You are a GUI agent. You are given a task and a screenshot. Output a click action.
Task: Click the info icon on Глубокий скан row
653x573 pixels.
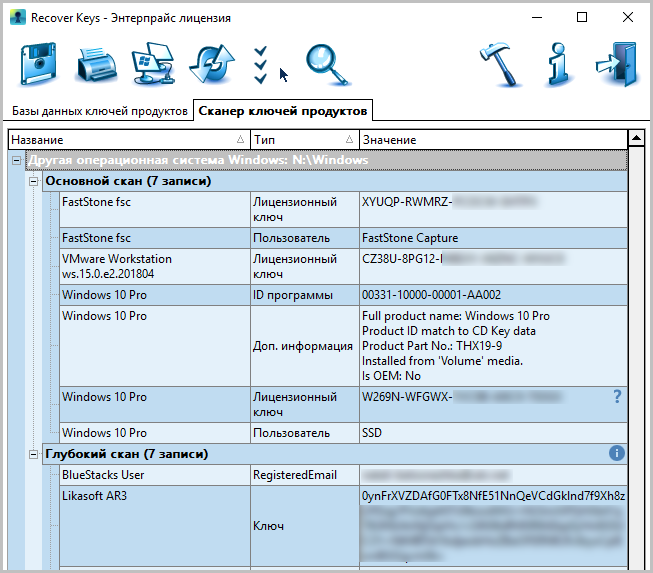pos(617,453)
